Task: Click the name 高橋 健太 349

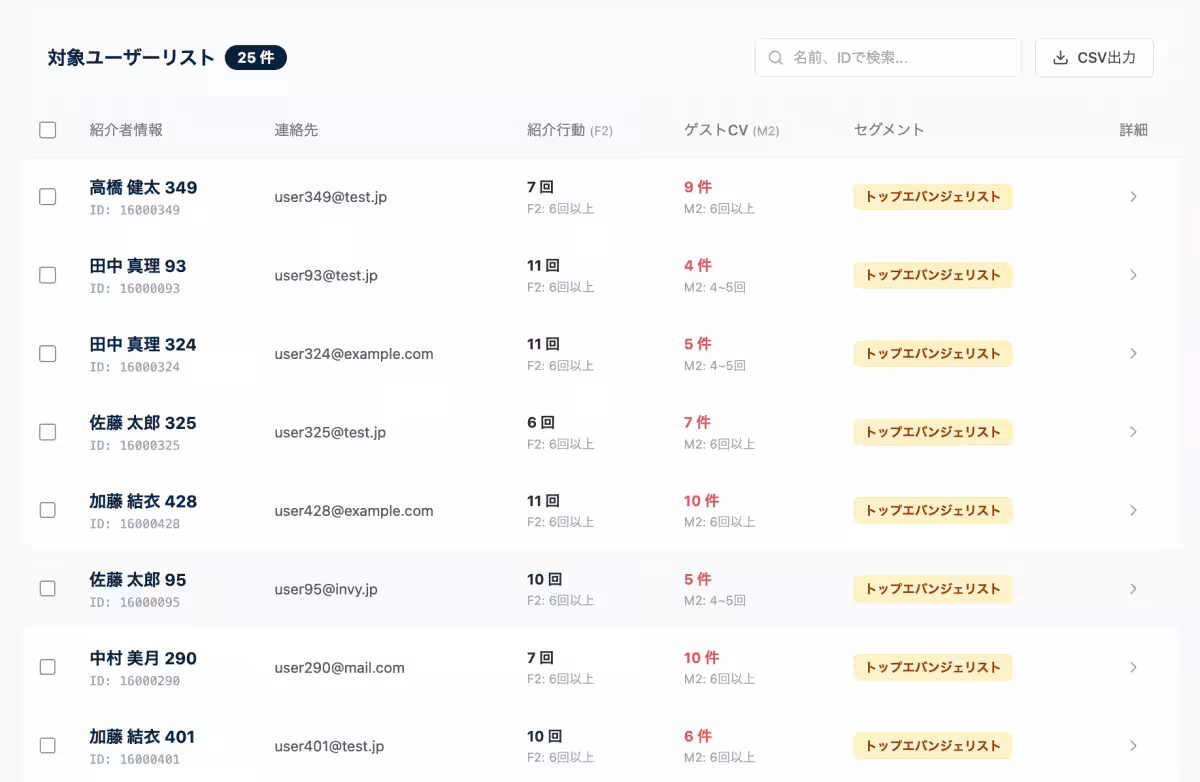Action: 143,188
